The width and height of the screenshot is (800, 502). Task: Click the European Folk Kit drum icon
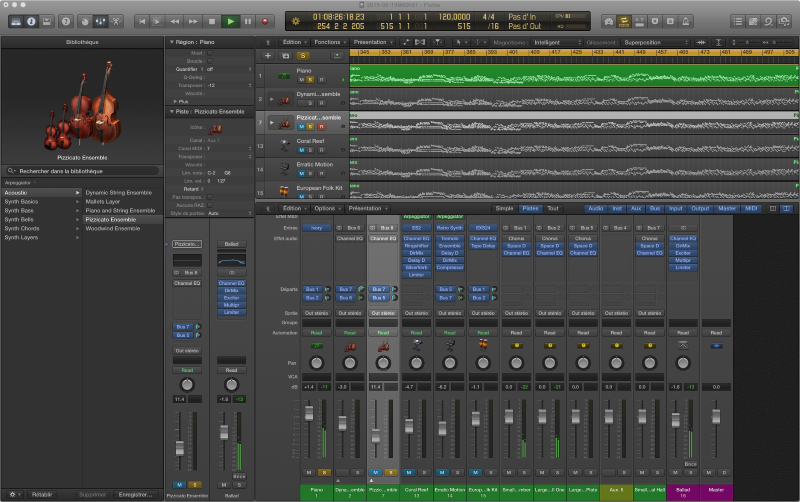tap(285, 189)
